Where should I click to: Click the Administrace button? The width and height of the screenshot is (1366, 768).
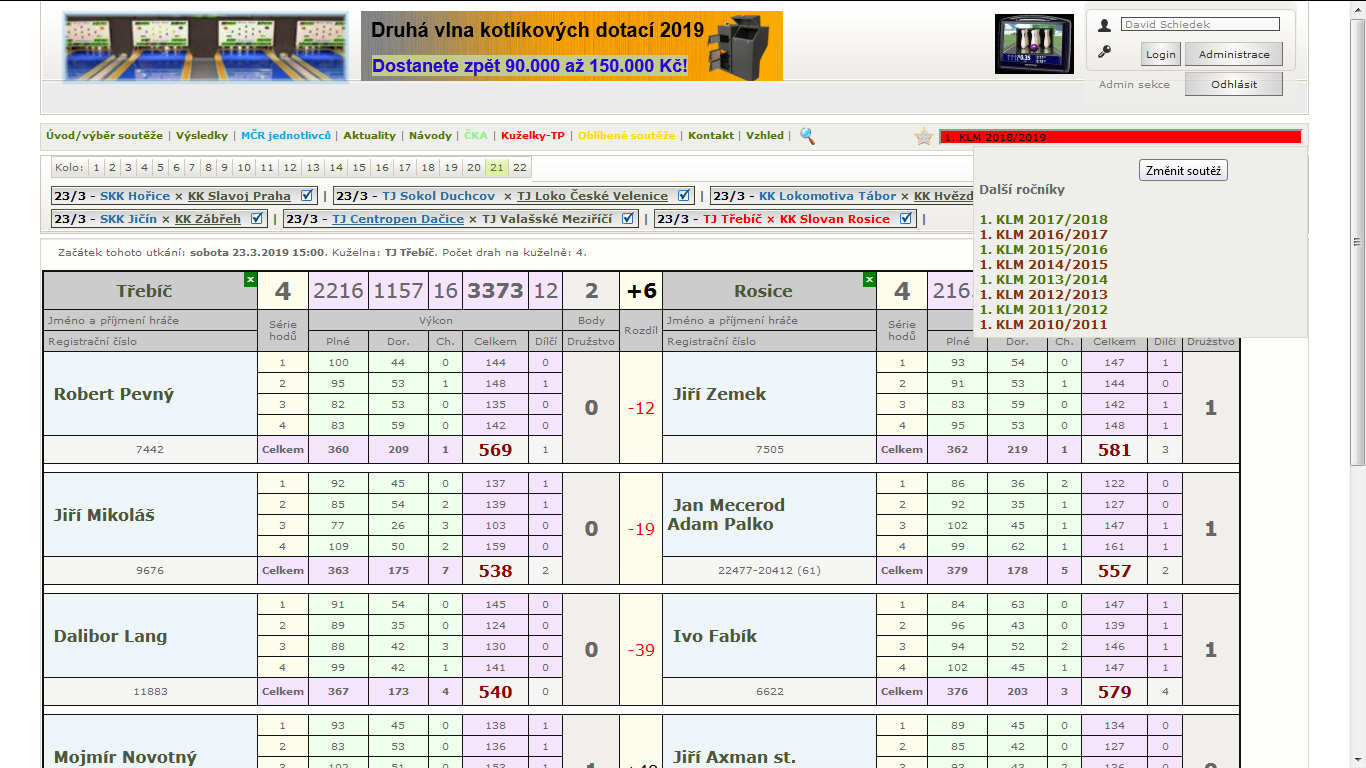click(x=1234, y=54)
